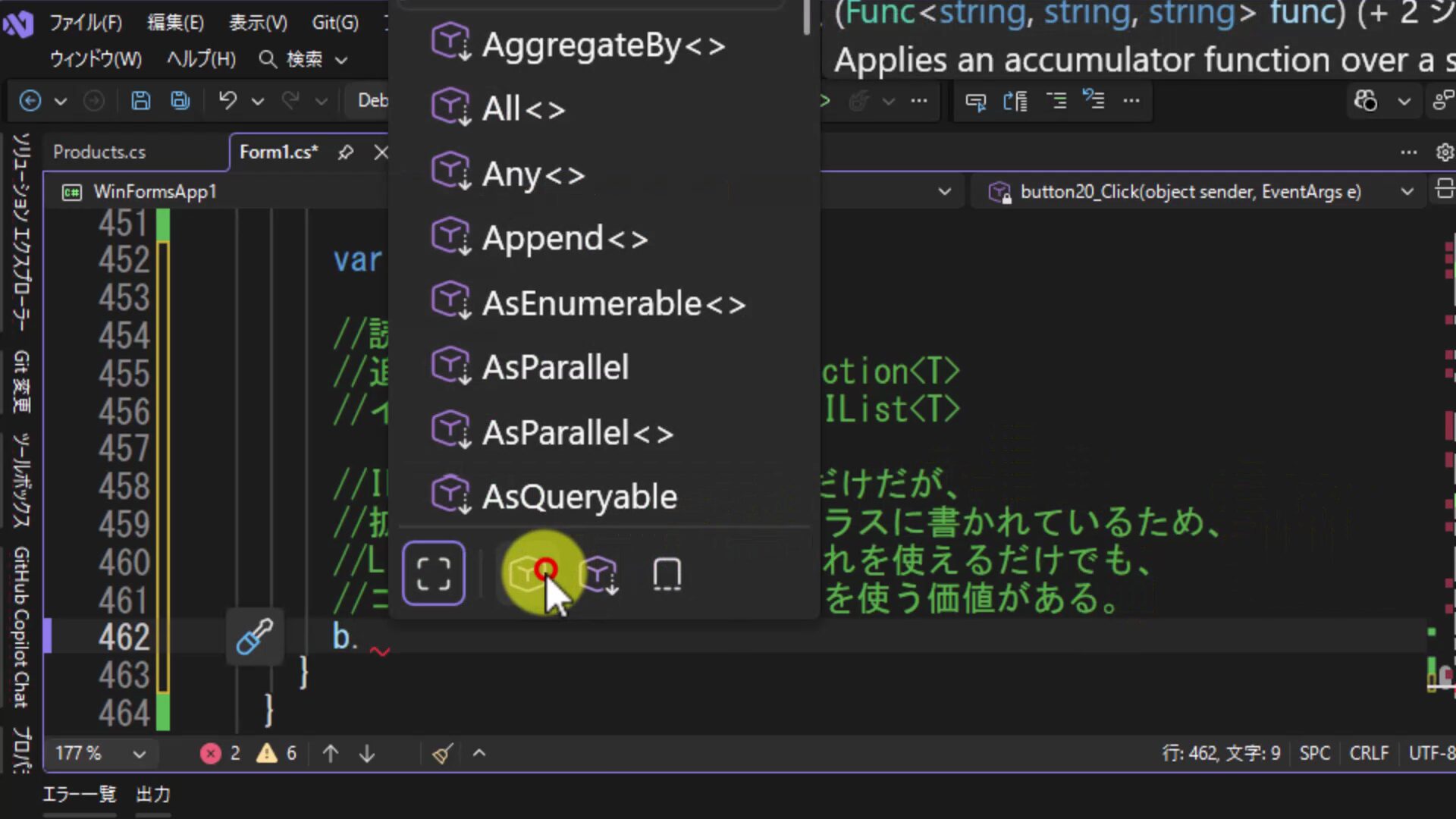
Task: Open the zoom level 177 % dropdown
Action: [140, 754]
